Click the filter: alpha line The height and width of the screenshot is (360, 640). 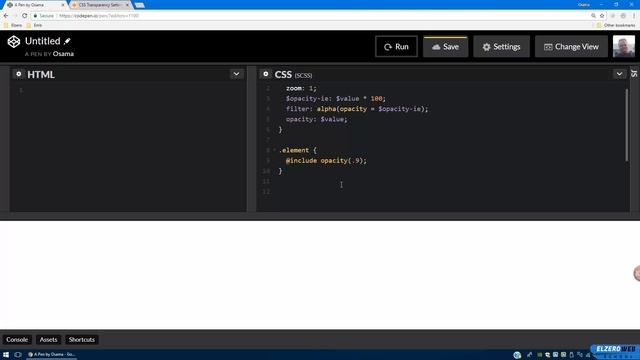357,109
